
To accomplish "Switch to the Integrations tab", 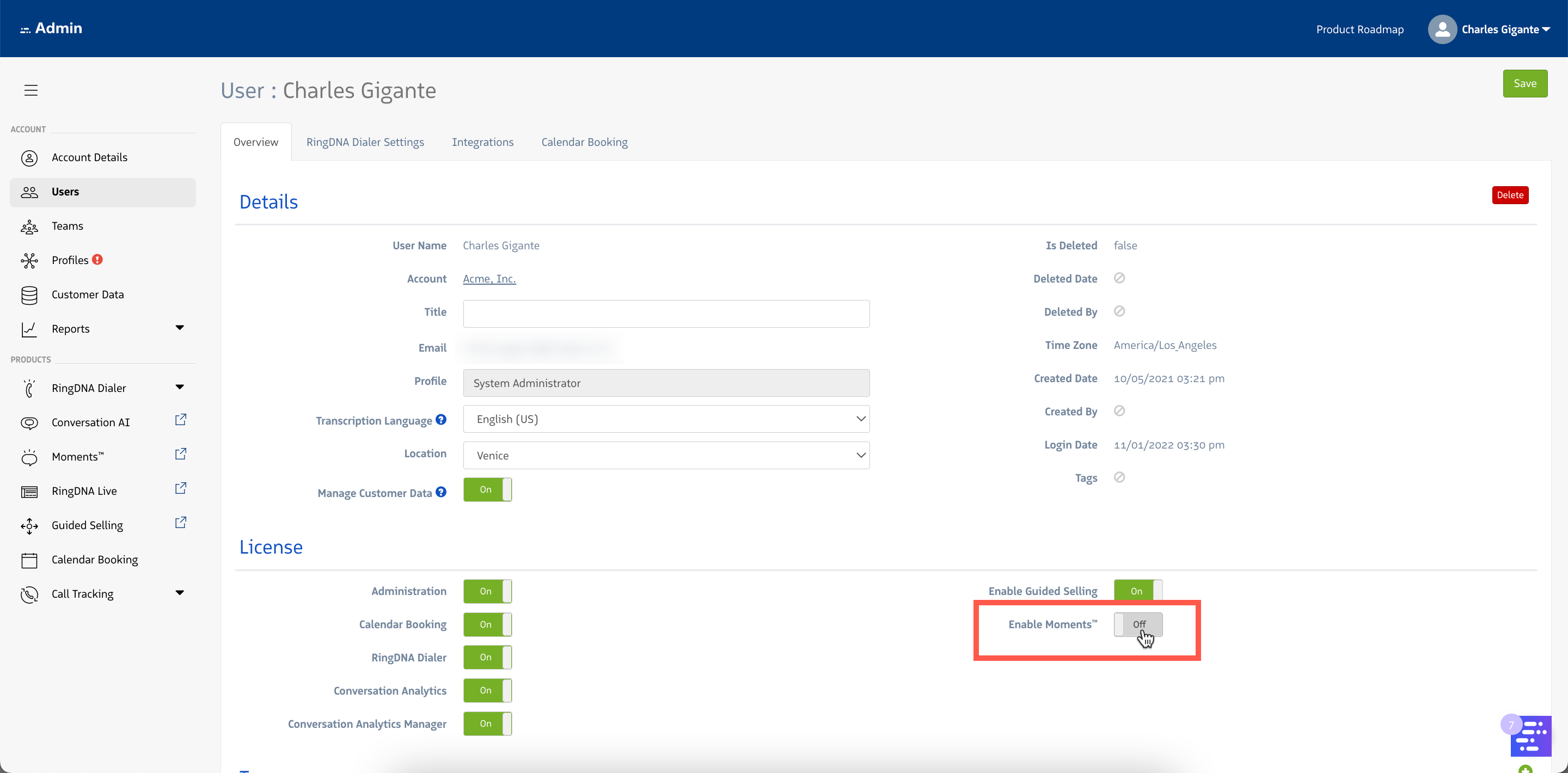I will [x=483, y=142].
